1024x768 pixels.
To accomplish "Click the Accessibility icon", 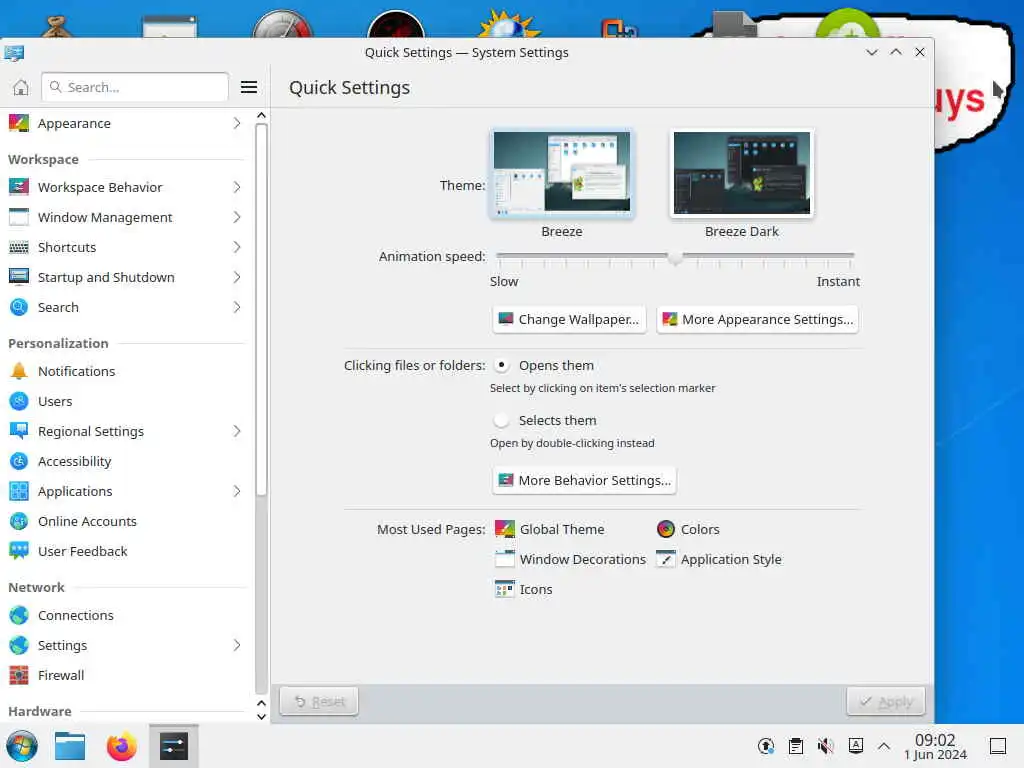I will point(19,461).
